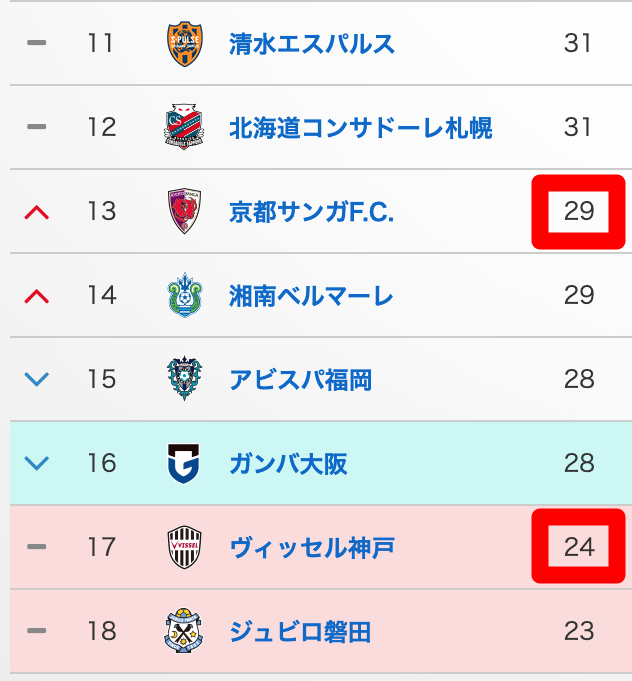
Task: Click the Hokkaido Consadole Sapporo crest
Action: coord(184,128)
